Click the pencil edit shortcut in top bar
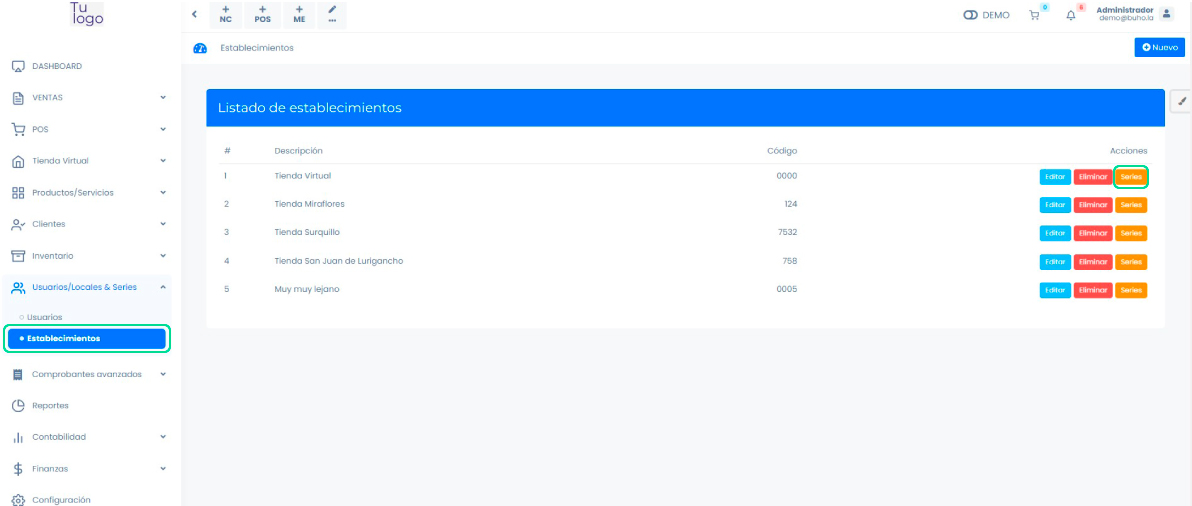 click(332, 14)
